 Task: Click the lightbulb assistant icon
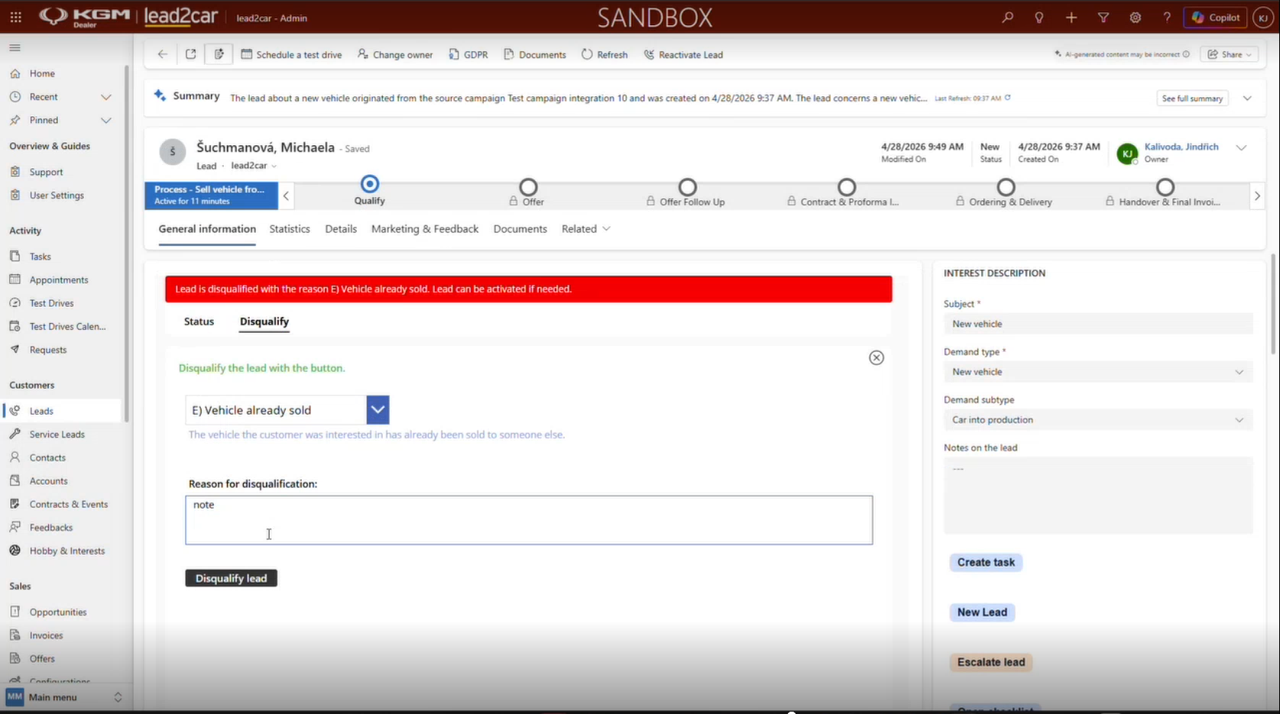(x=1039, y=17)
